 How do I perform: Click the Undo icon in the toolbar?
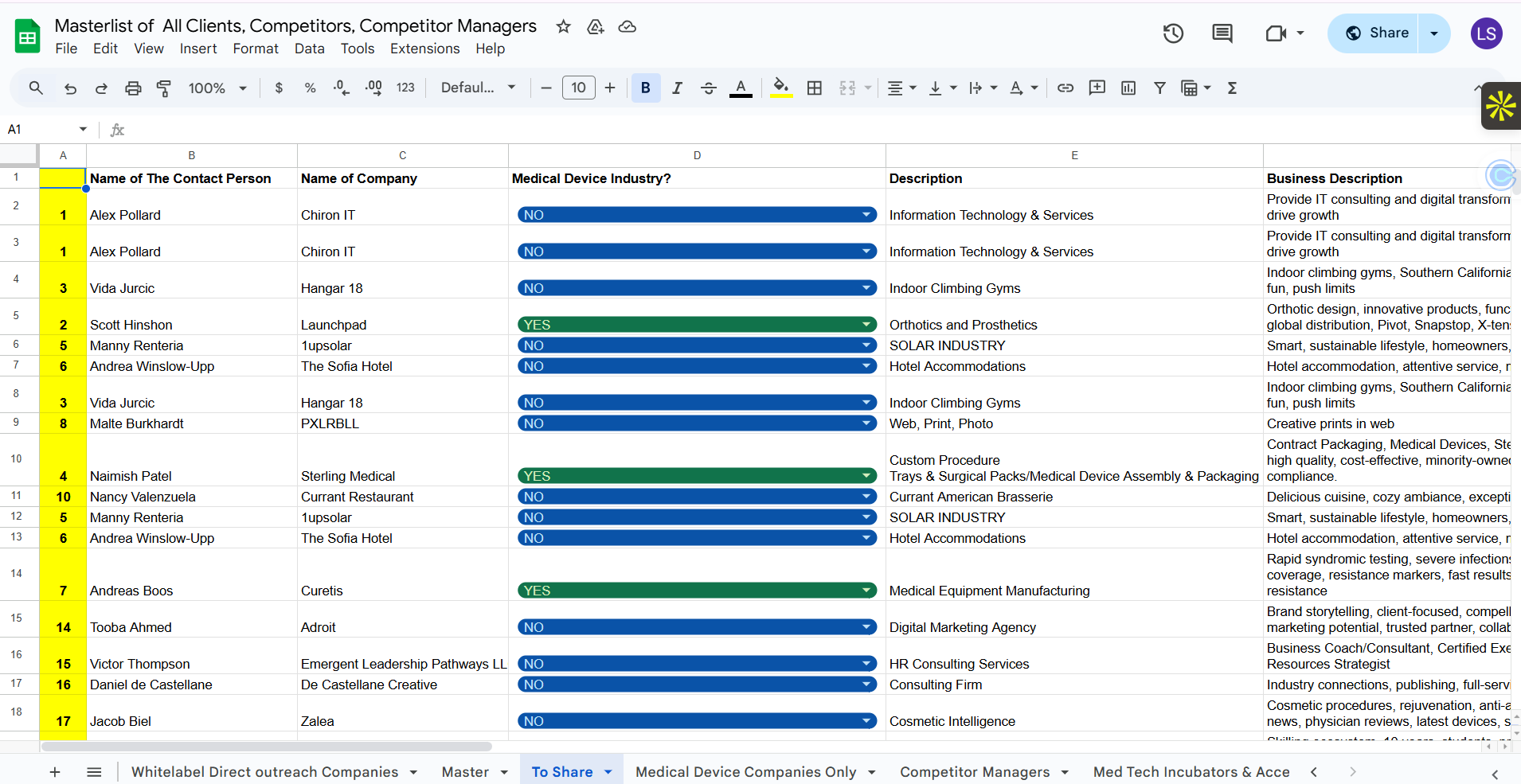click(x=70, y=88)
